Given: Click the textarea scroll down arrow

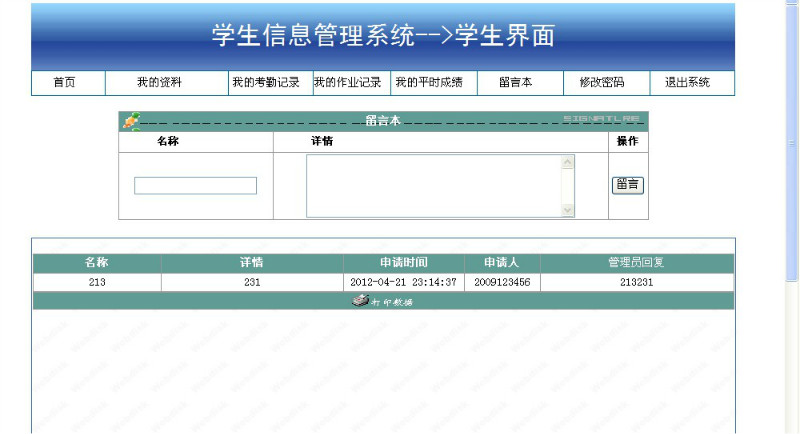Looking at the screenshot, I should [567, 210].
